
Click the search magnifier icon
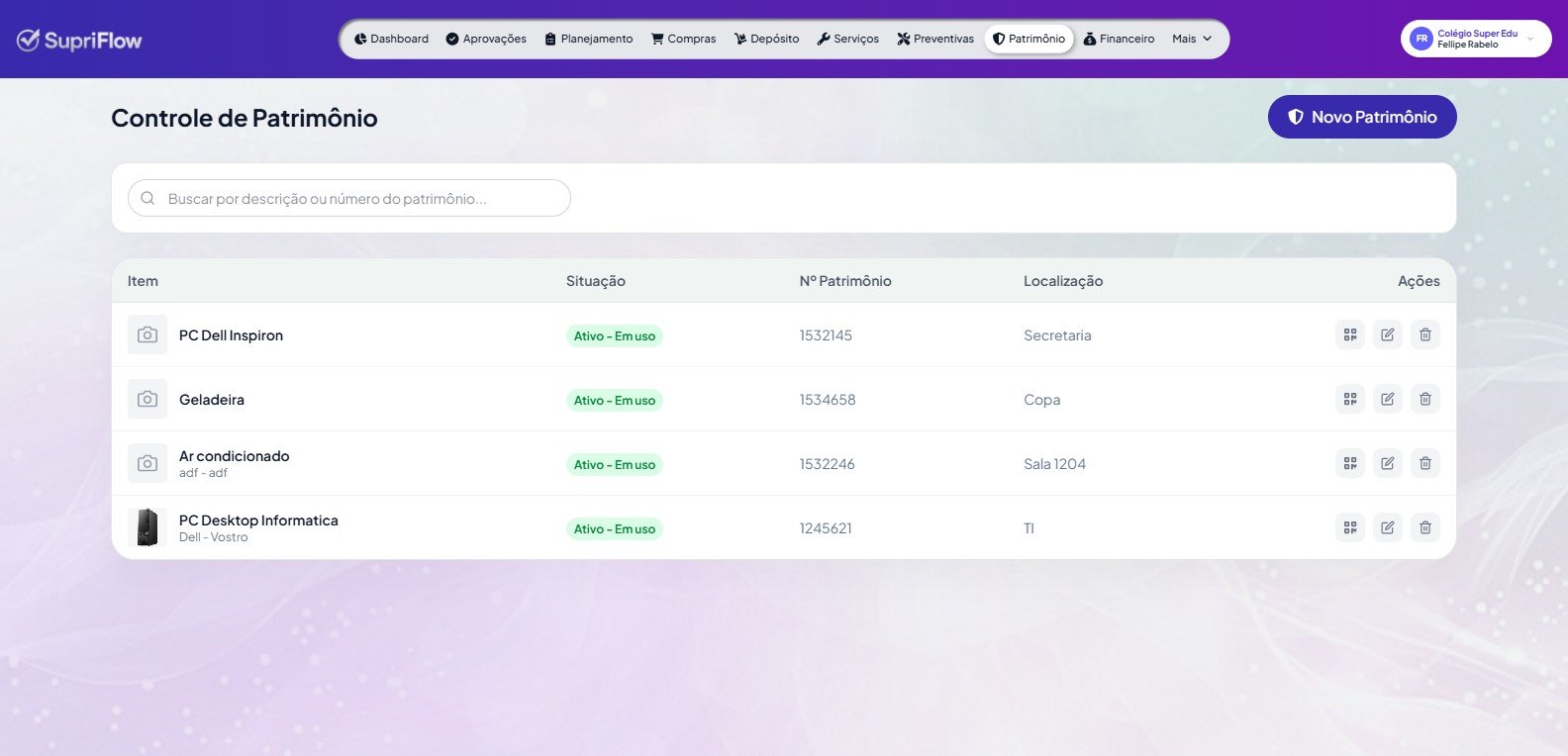(x=147, y=198)
